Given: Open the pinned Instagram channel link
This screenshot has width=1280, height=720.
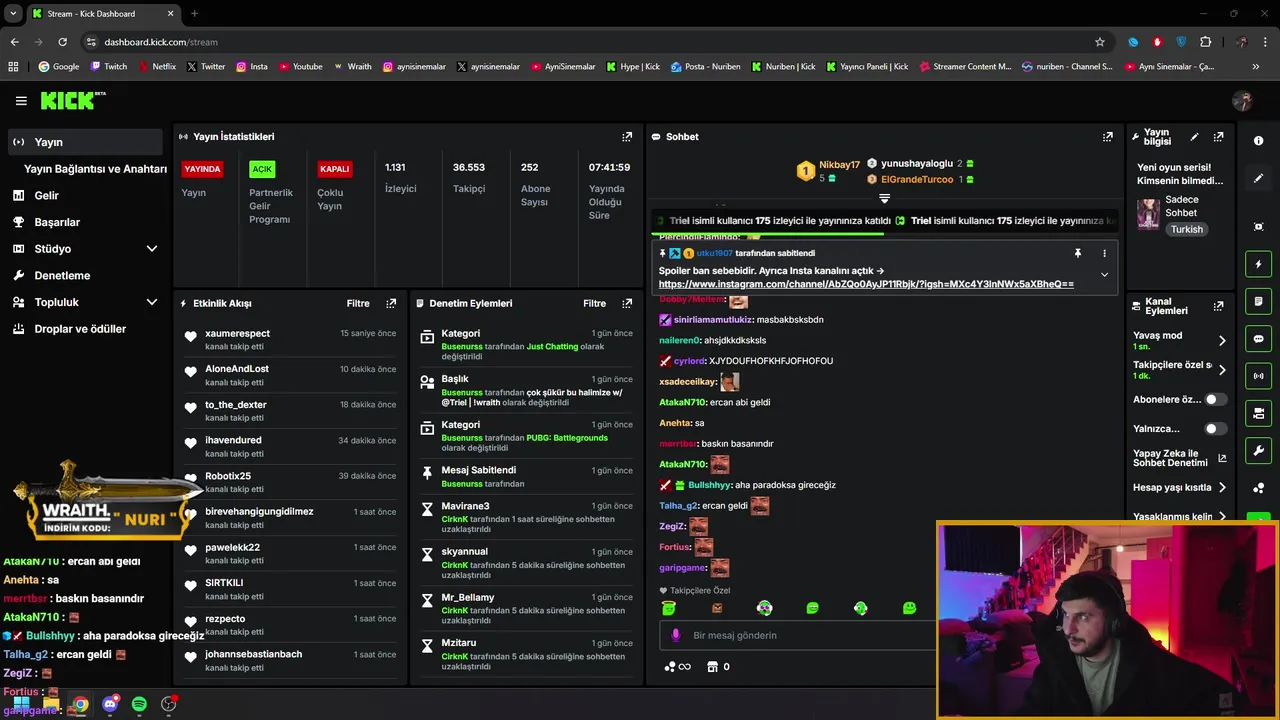Looking at the screenshot, I should [x=866, y=284].
